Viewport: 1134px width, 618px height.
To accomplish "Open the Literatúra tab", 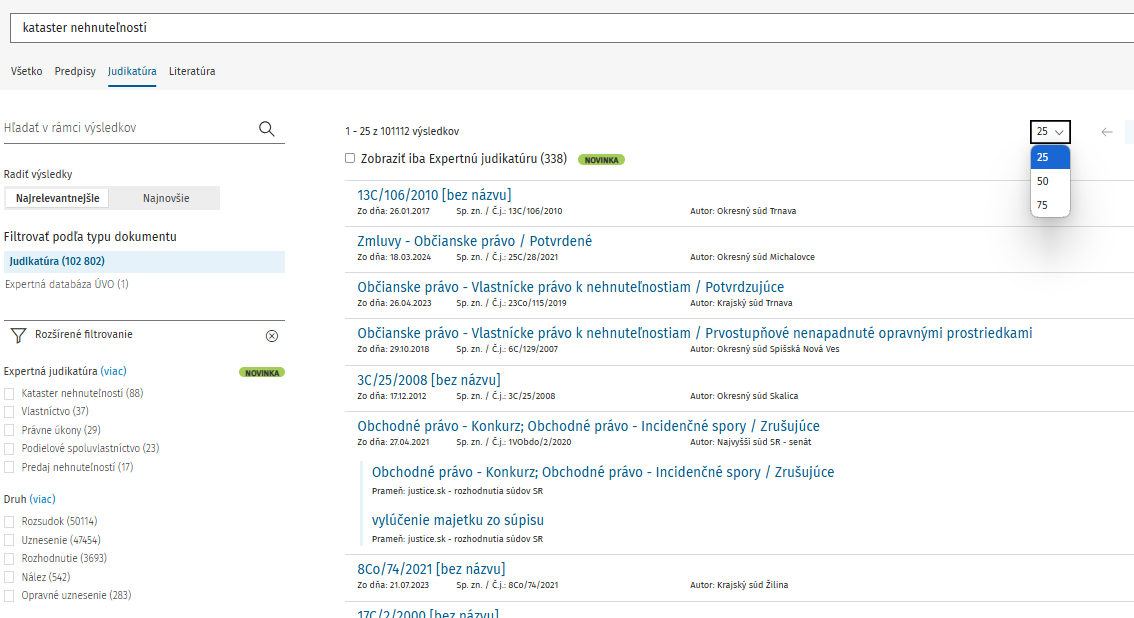I will pos(192,71).
